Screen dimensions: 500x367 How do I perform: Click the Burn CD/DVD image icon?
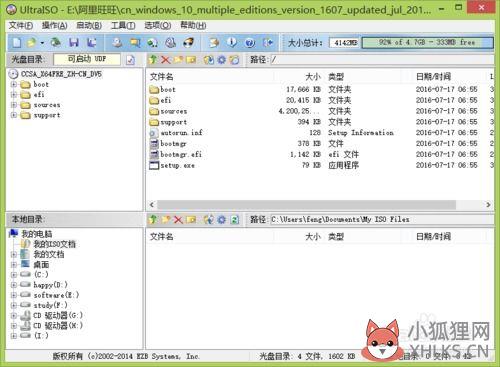point(189,42)
